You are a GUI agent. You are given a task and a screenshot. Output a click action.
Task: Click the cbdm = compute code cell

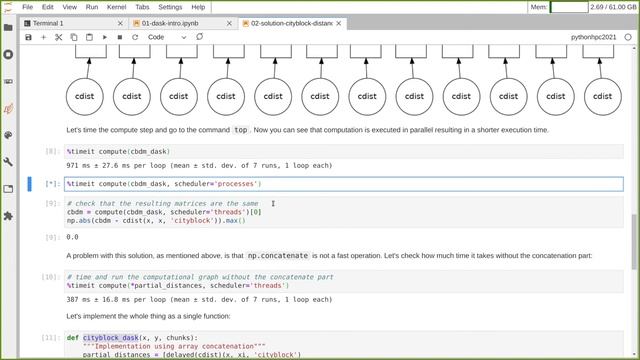[x=344, y=212]
